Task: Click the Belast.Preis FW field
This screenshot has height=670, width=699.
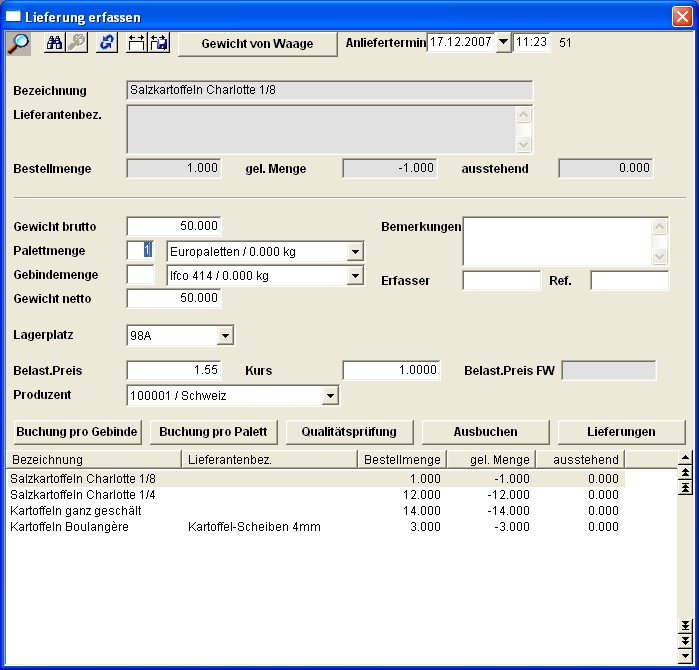Action: click(609, 370)
